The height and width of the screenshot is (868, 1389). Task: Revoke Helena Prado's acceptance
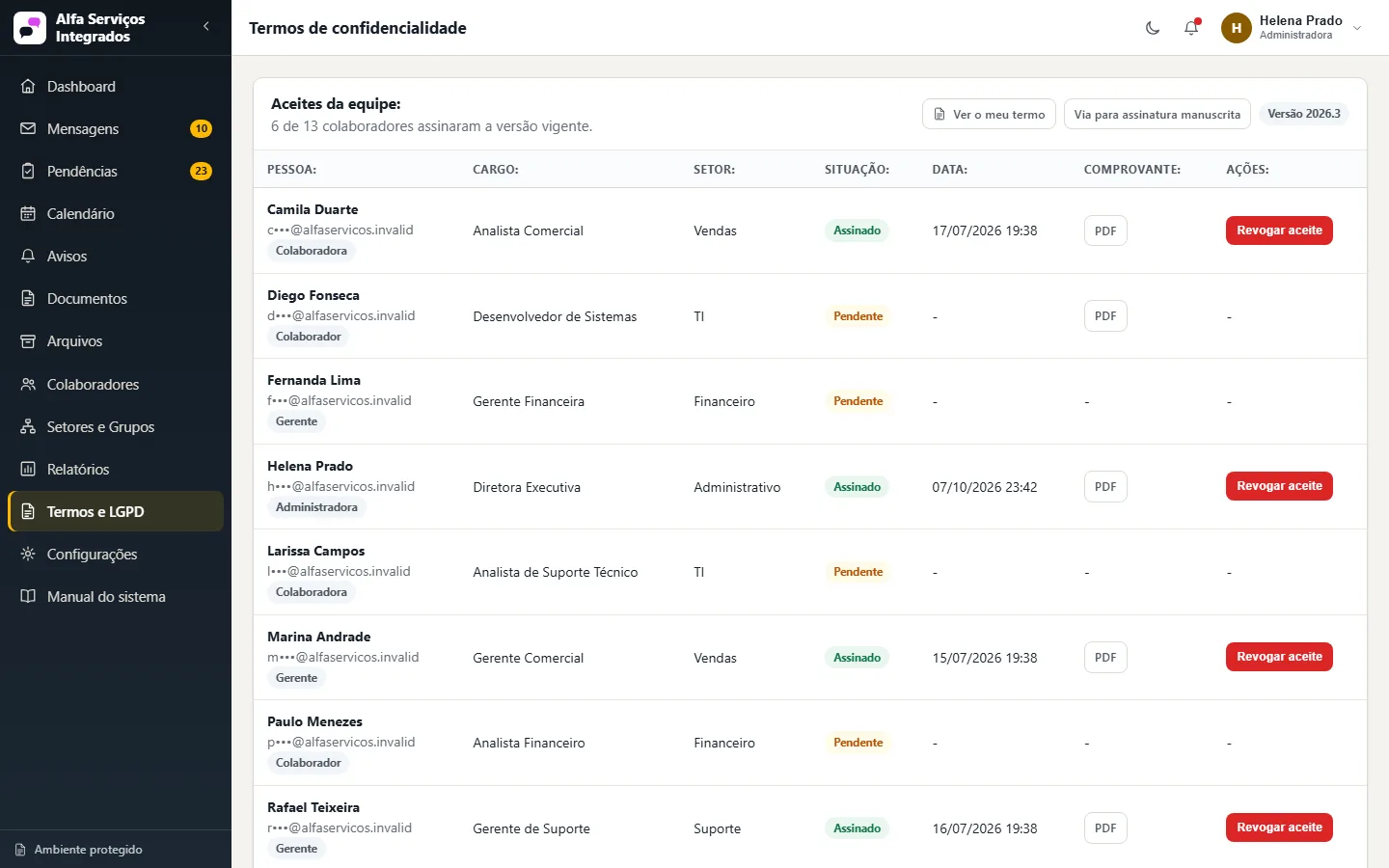1279,486
